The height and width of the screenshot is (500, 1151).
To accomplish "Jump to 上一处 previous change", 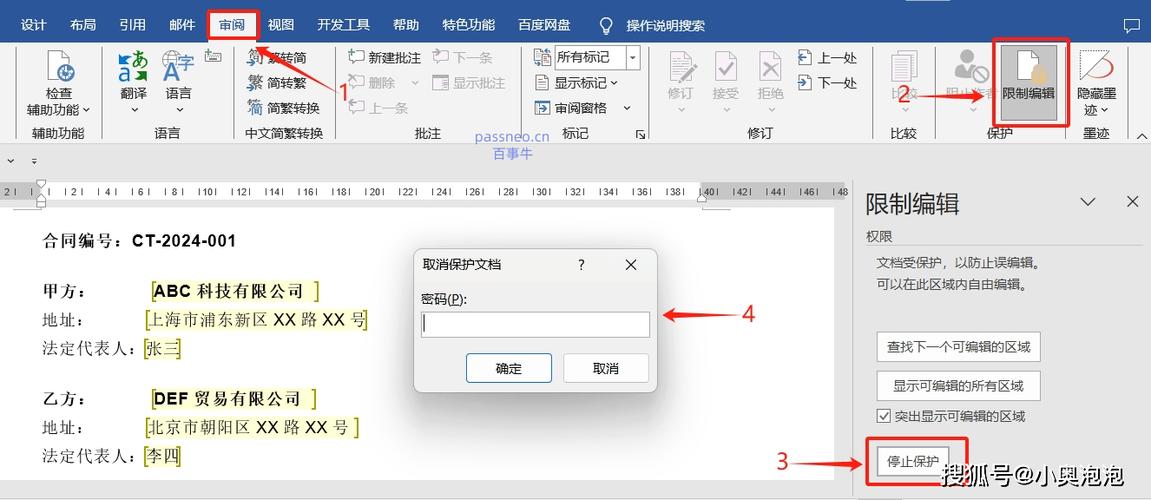I will [827, 57].
